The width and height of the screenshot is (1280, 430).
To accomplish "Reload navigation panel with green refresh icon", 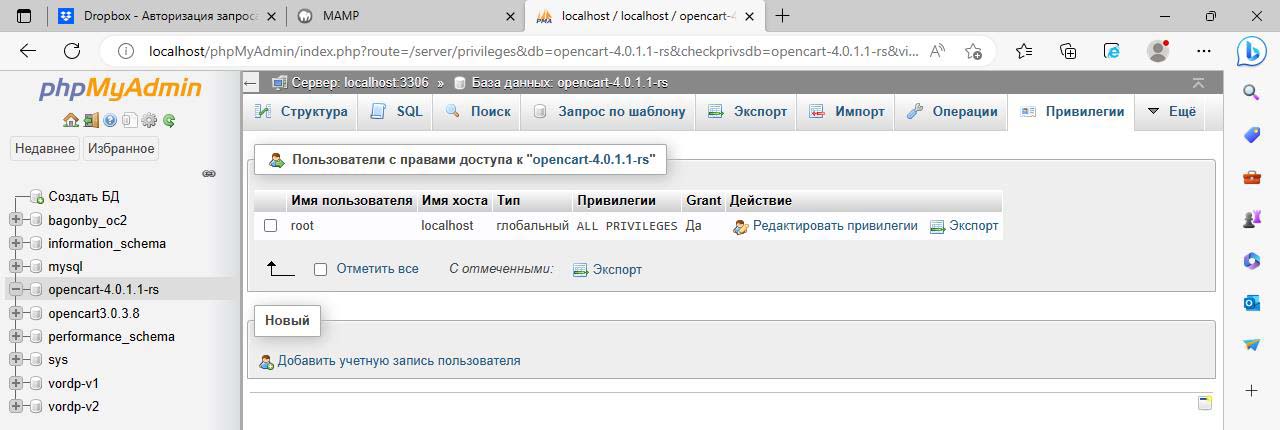I will coord(169,121).
